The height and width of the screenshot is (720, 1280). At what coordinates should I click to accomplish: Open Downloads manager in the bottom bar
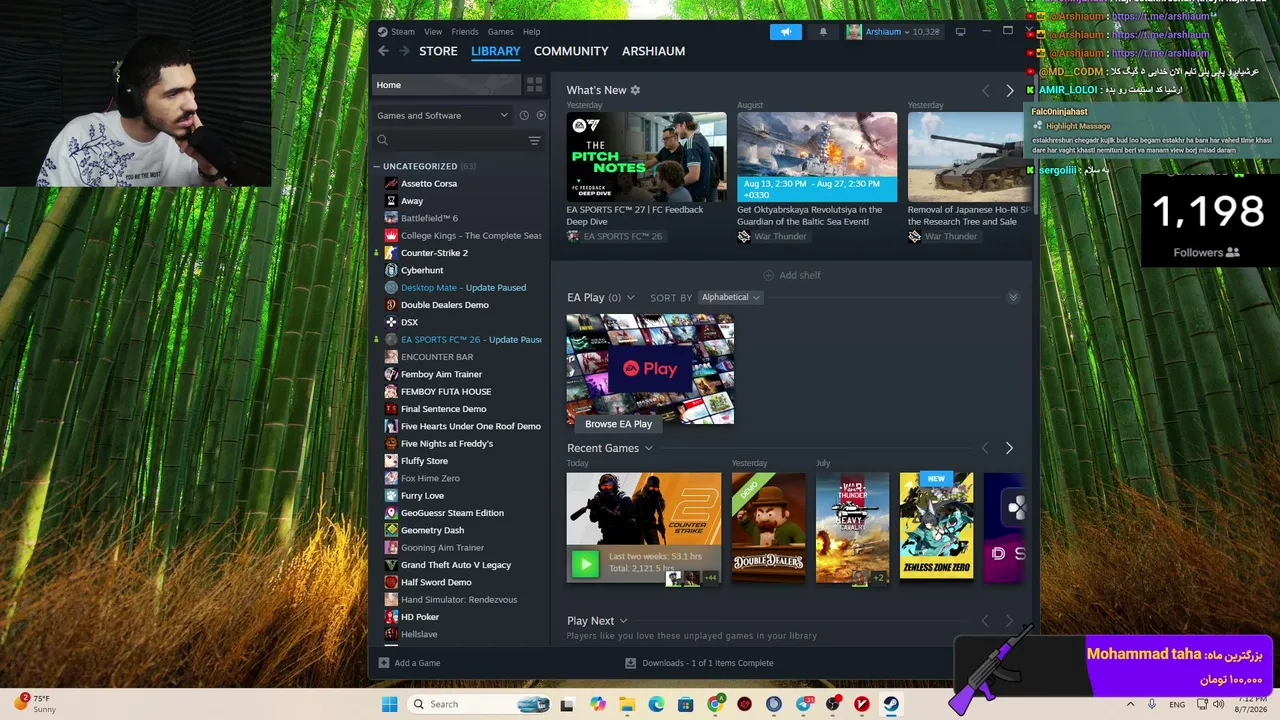(x=699, y=663)
